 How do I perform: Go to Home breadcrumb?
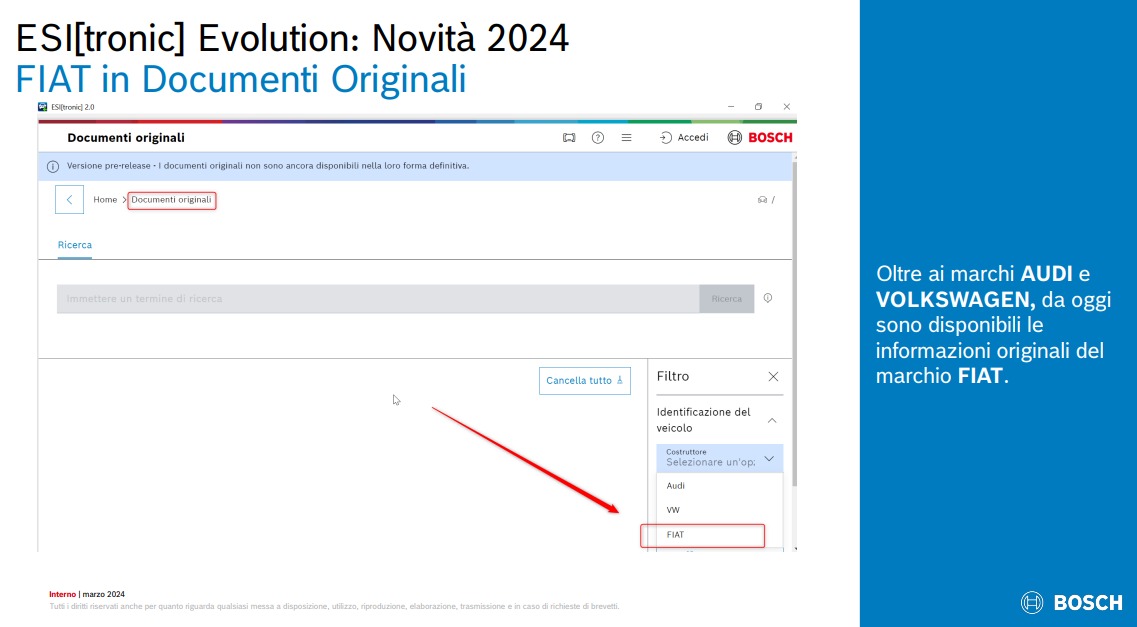[x=105, y=199]
